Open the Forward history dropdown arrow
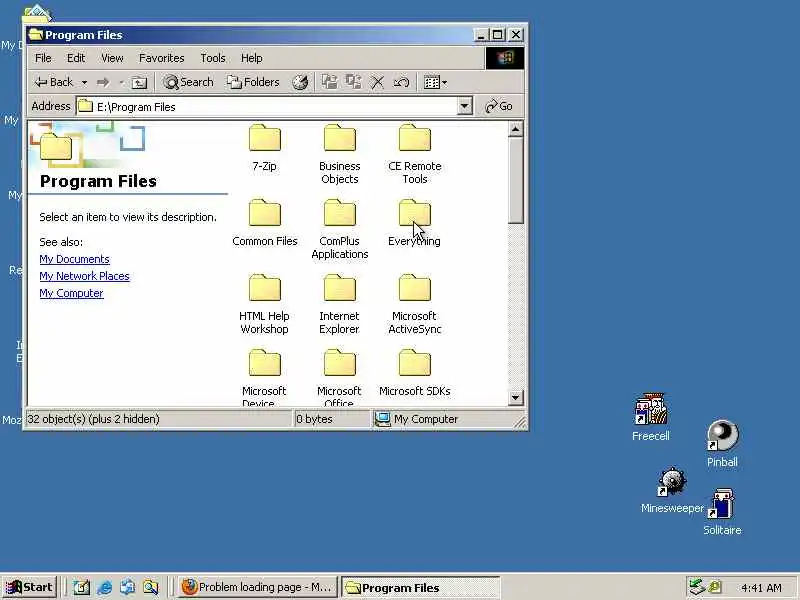 pos(121,83)
